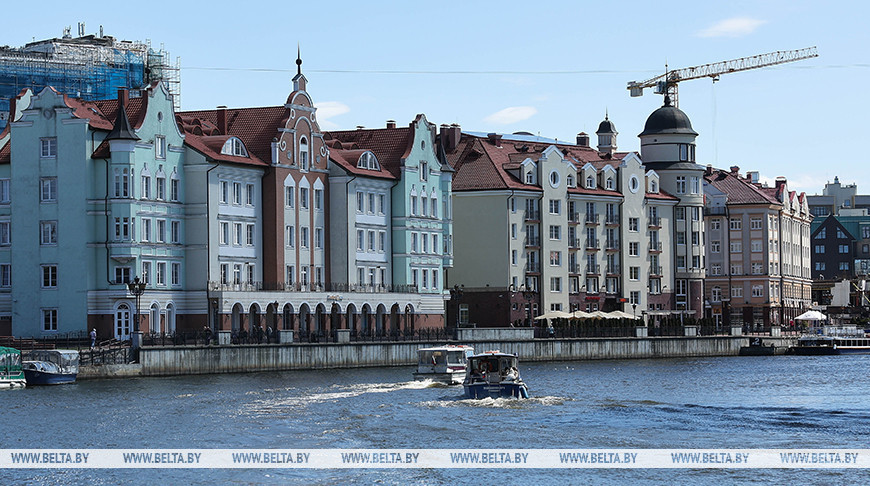Click the dark half-timbered building at far right
This screenshot has height=486, width=870.
(x=832, y=250)
